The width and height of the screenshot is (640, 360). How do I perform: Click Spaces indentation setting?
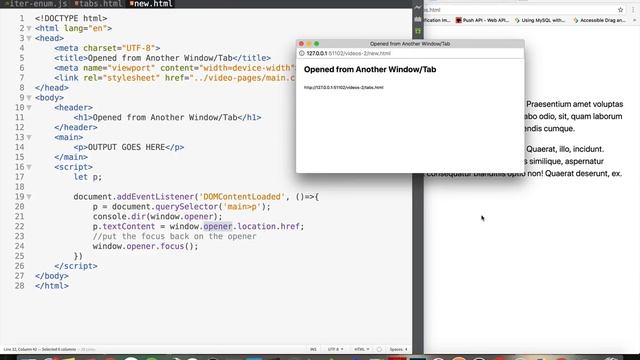pyautogui.click(x=398, y=349)
